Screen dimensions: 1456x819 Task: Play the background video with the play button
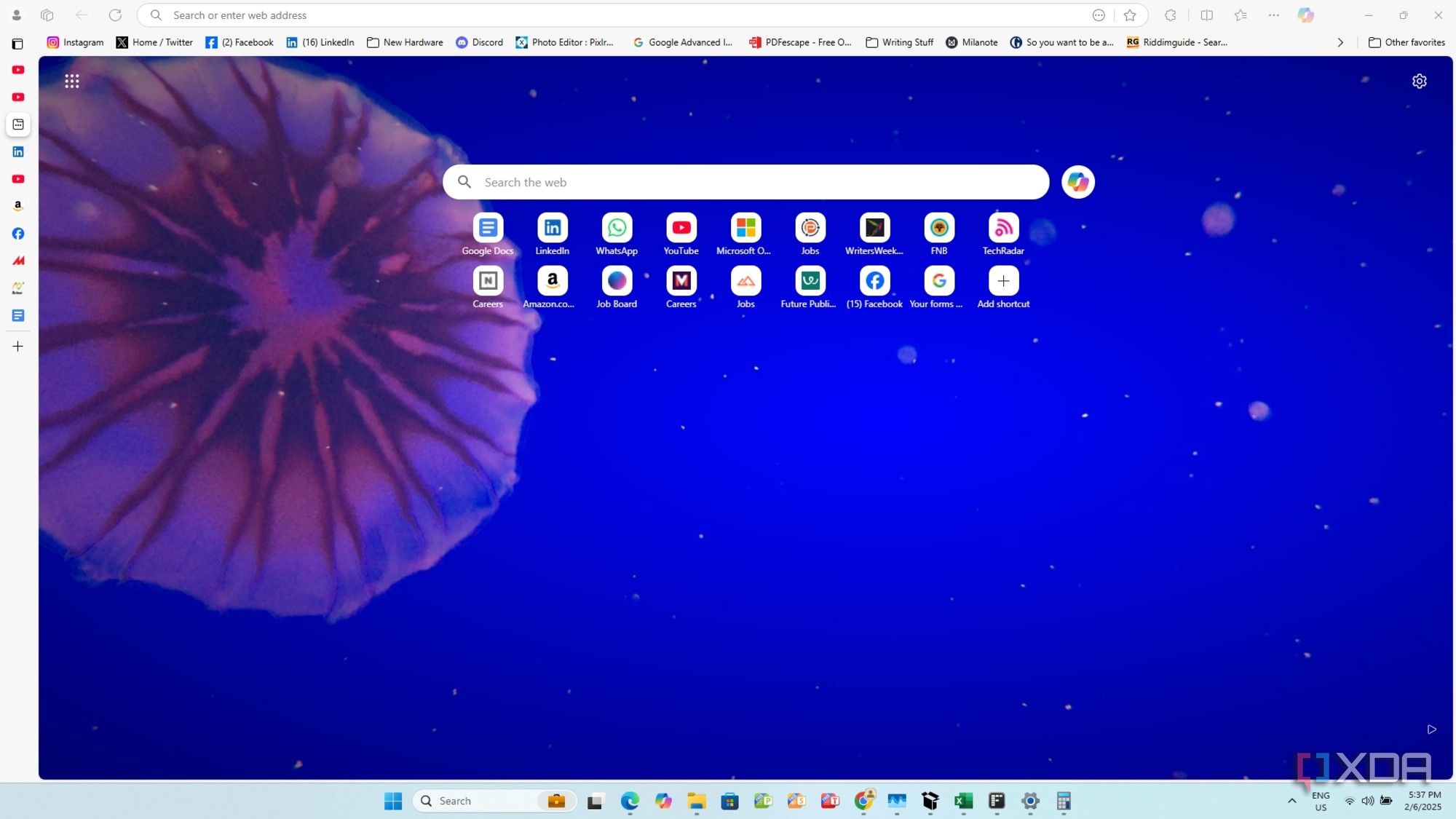pos(1431,729)
